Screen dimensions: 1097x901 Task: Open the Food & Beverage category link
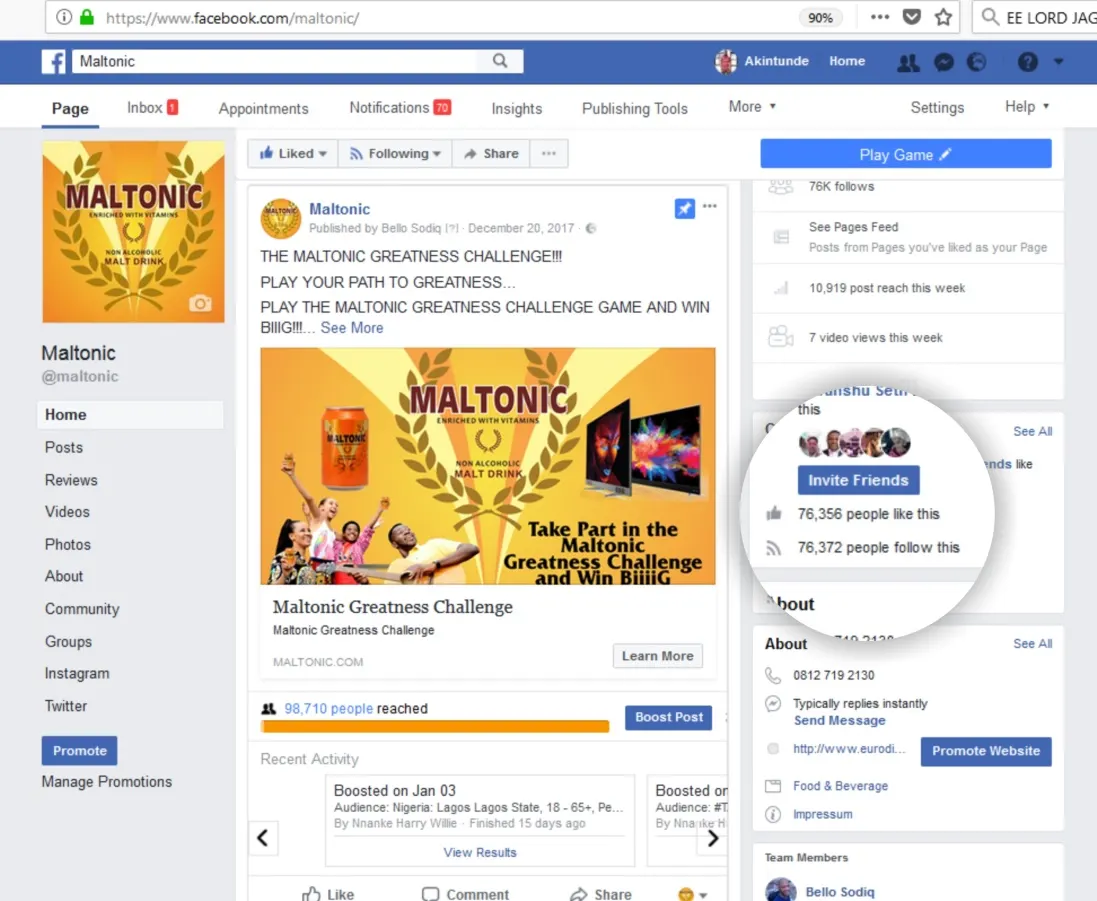coord(840,786)
